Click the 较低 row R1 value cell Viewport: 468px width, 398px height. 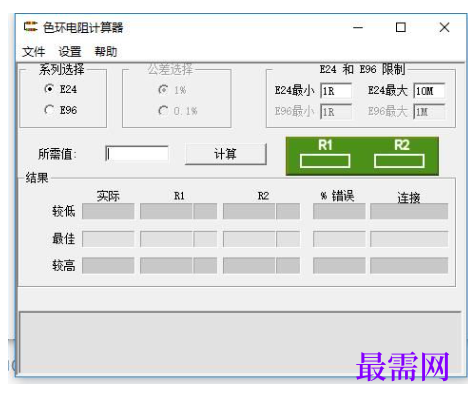pos(166,211)
